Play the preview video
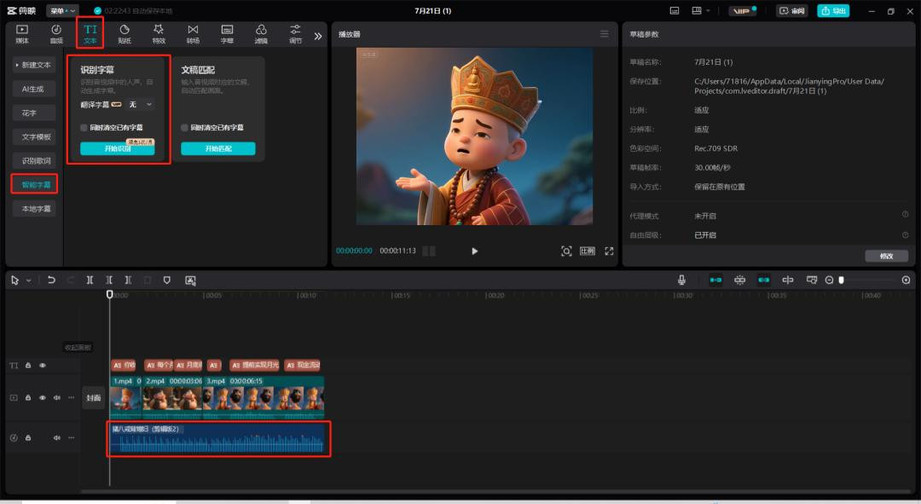Image resolution: width=921 pixels, height=504 pixels. point(475,251)
